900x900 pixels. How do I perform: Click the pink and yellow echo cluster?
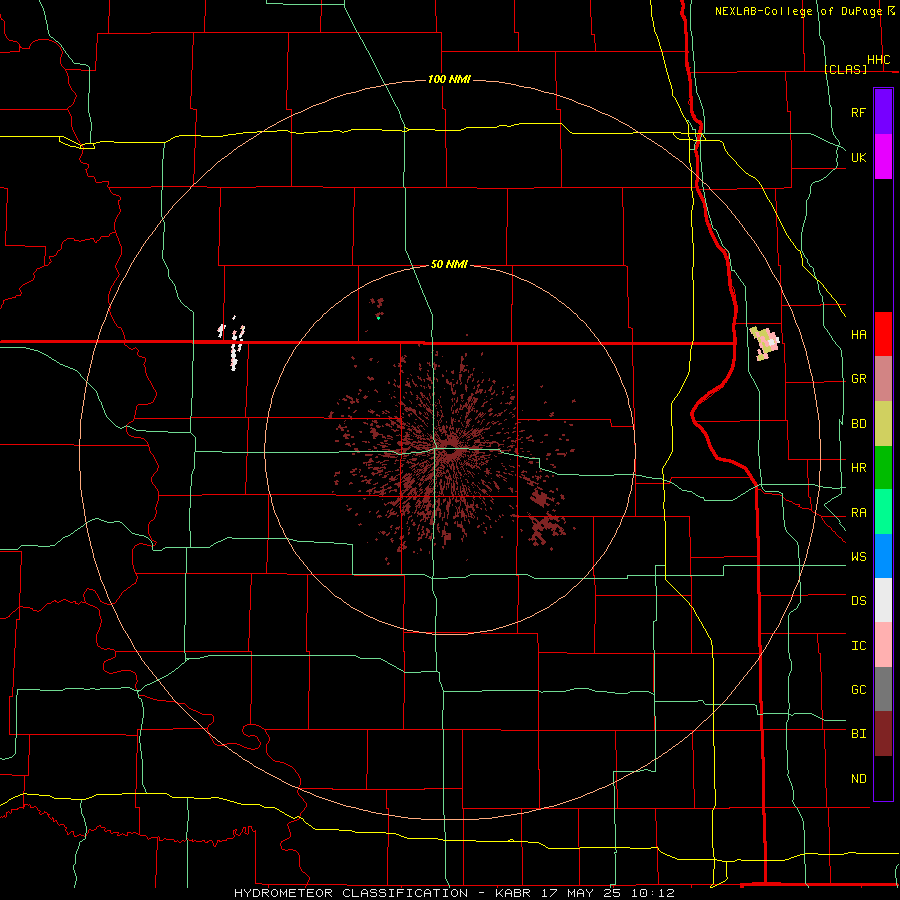pos(765,343)
